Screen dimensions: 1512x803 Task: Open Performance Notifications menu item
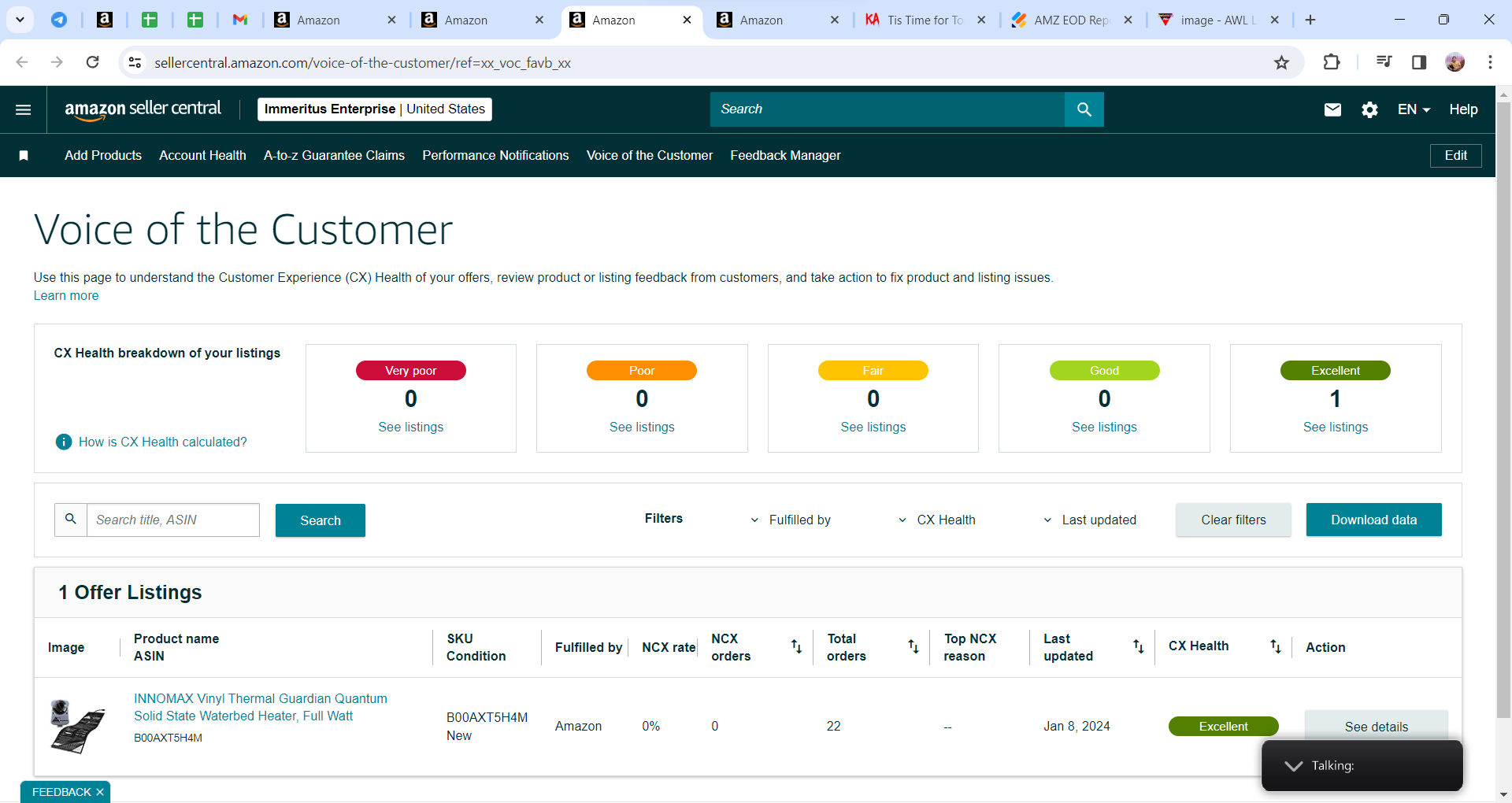pyautogui.click(x=495, y=156)
